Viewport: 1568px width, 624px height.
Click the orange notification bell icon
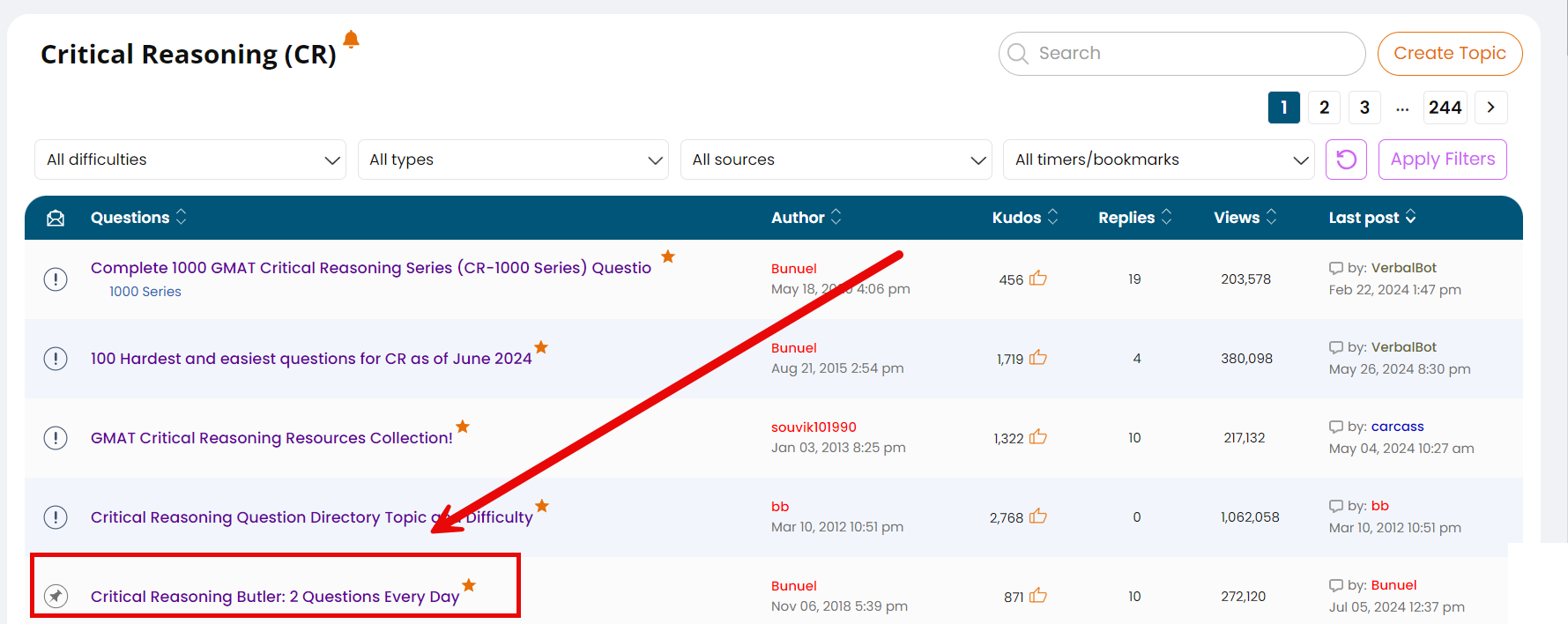coord(351,40)
